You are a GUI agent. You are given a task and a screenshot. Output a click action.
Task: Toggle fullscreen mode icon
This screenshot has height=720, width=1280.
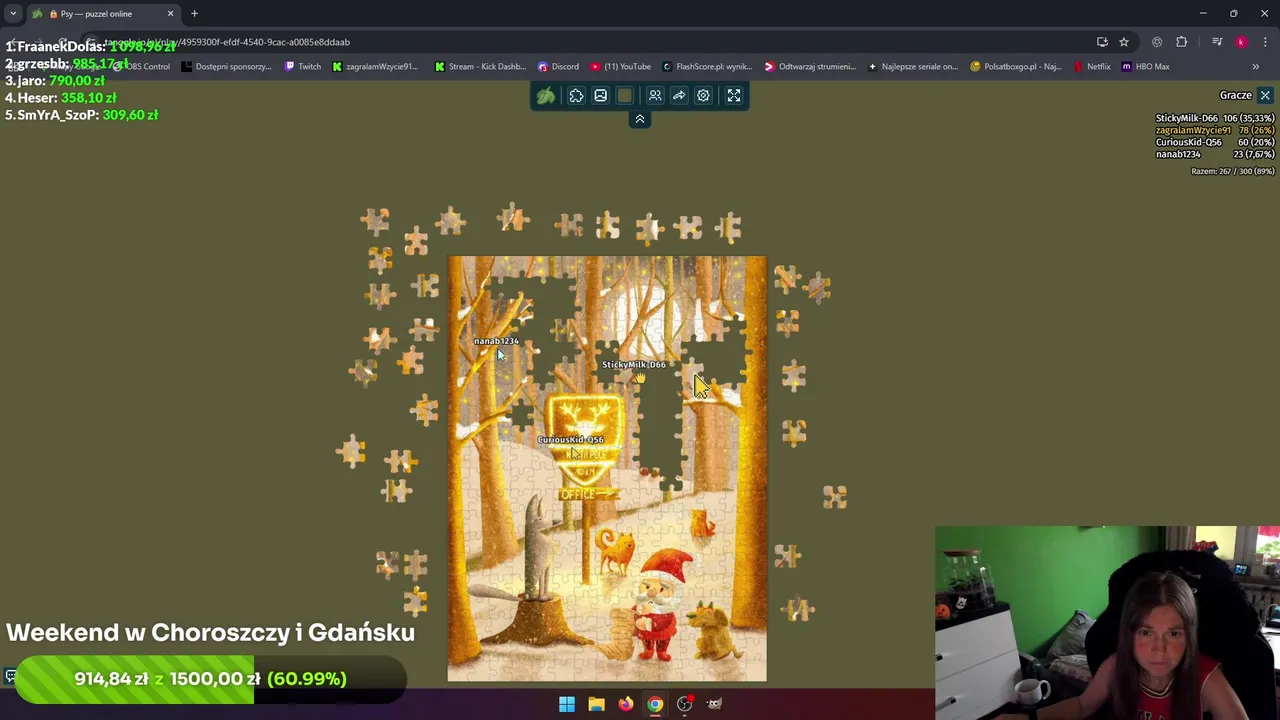point(734,96)
